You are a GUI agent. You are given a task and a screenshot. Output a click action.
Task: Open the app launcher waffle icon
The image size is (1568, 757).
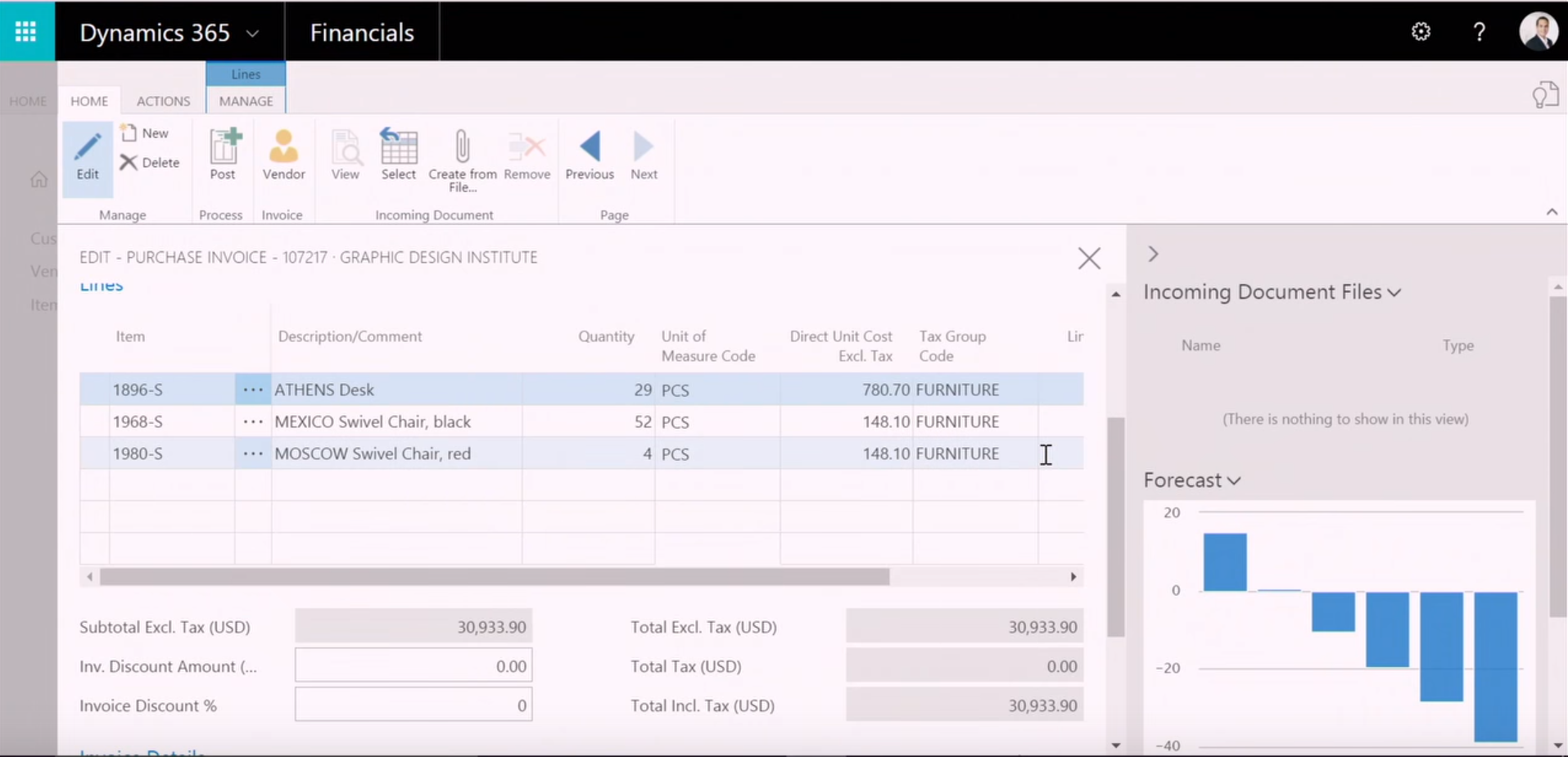click(x=26, y=32)
